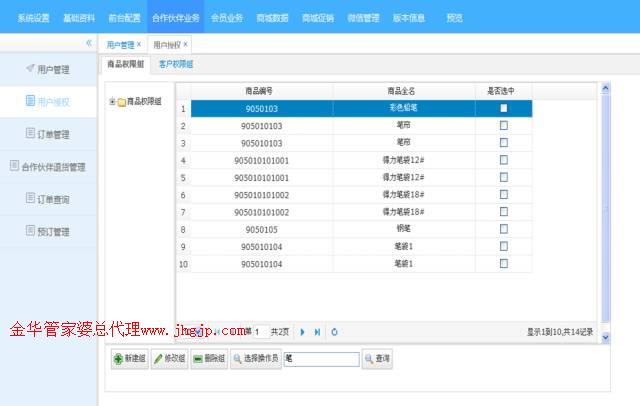
Task: Open 合作伙伴退货管理 in the sidebar
Action: [48, 166]
